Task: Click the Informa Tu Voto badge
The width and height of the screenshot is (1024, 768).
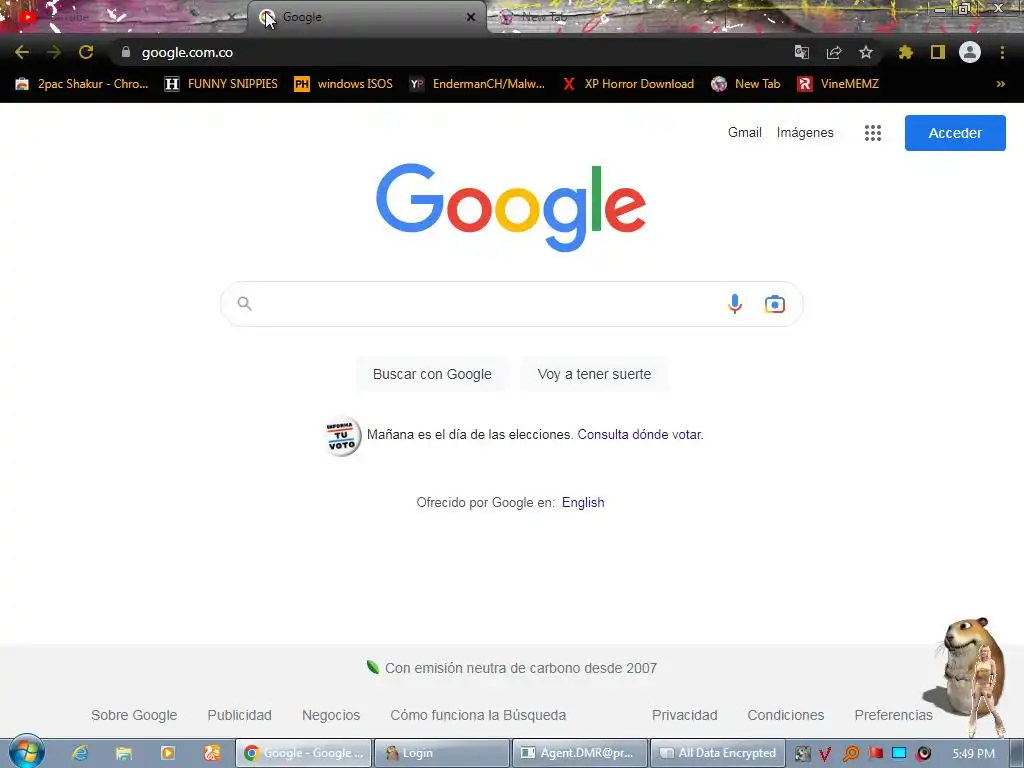Action: pyautogui.click(x=342, y=436)
